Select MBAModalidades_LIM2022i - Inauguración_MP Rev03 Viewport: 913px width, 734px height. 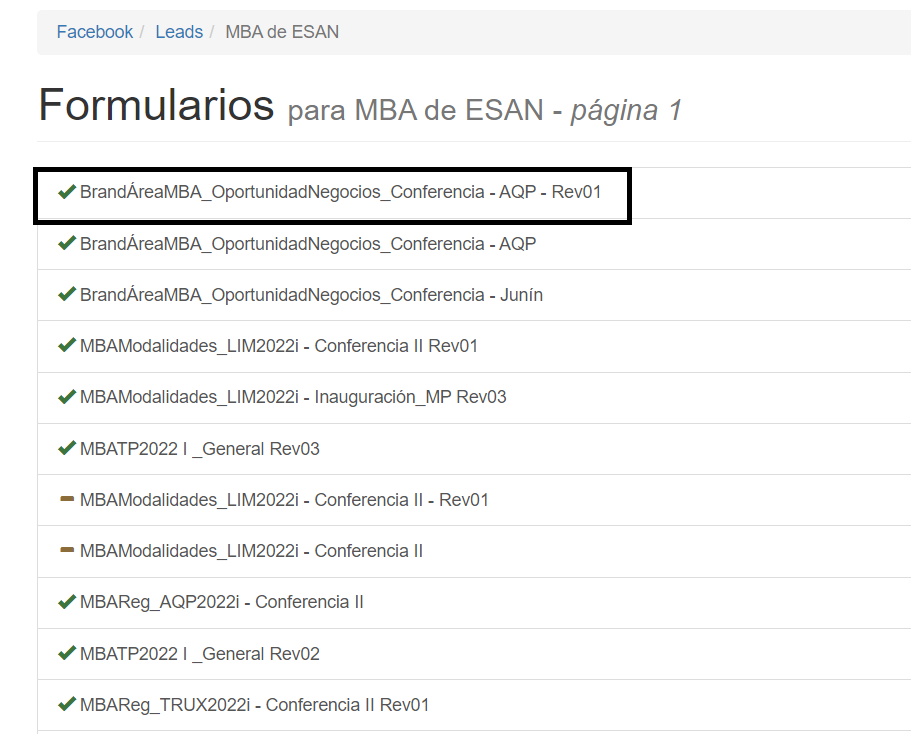pos(292,397)
